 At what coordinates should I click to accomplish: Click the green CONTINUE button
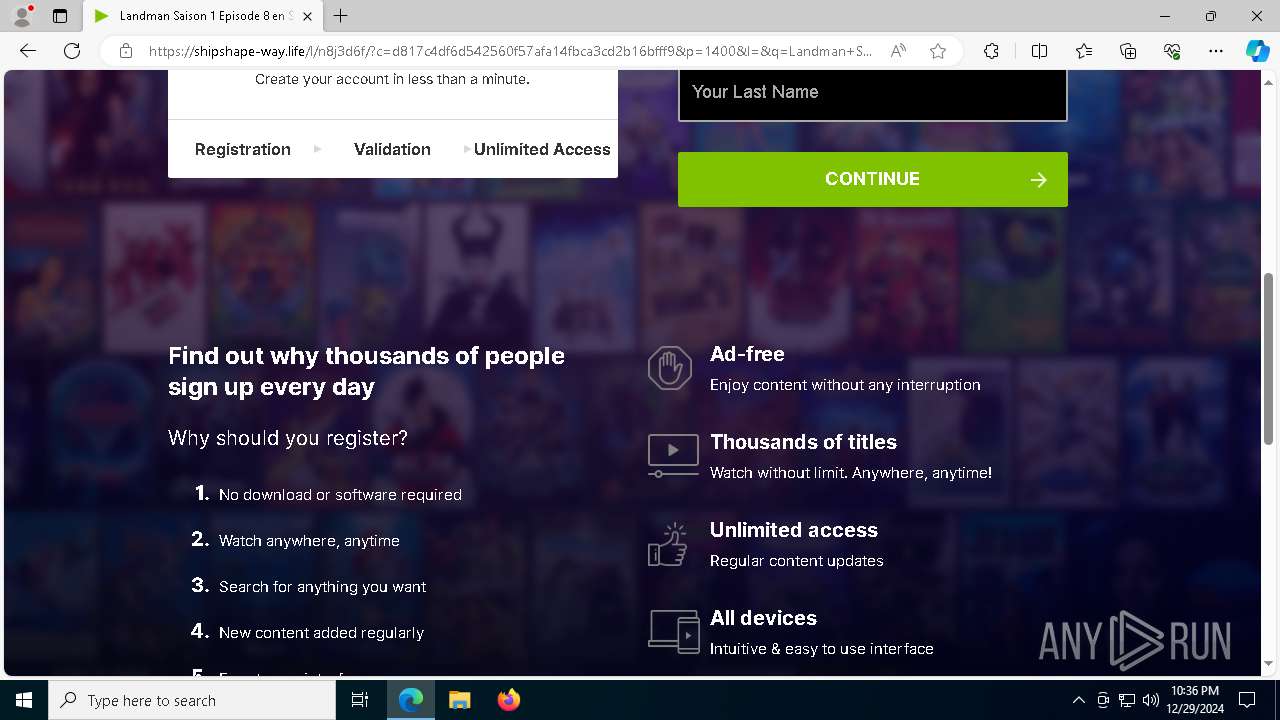[x=873, y=179]
